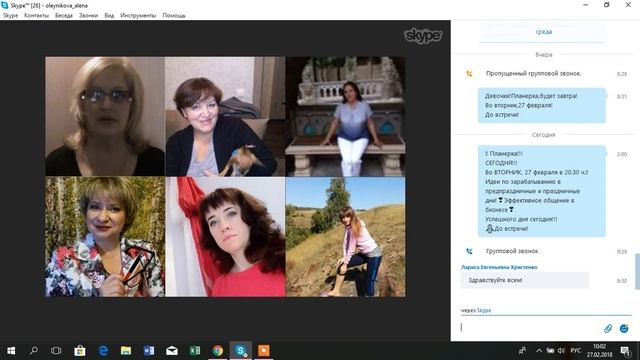The image size is (640, 360).
Task: Switch the РУС input language
Action: [576, 351]
